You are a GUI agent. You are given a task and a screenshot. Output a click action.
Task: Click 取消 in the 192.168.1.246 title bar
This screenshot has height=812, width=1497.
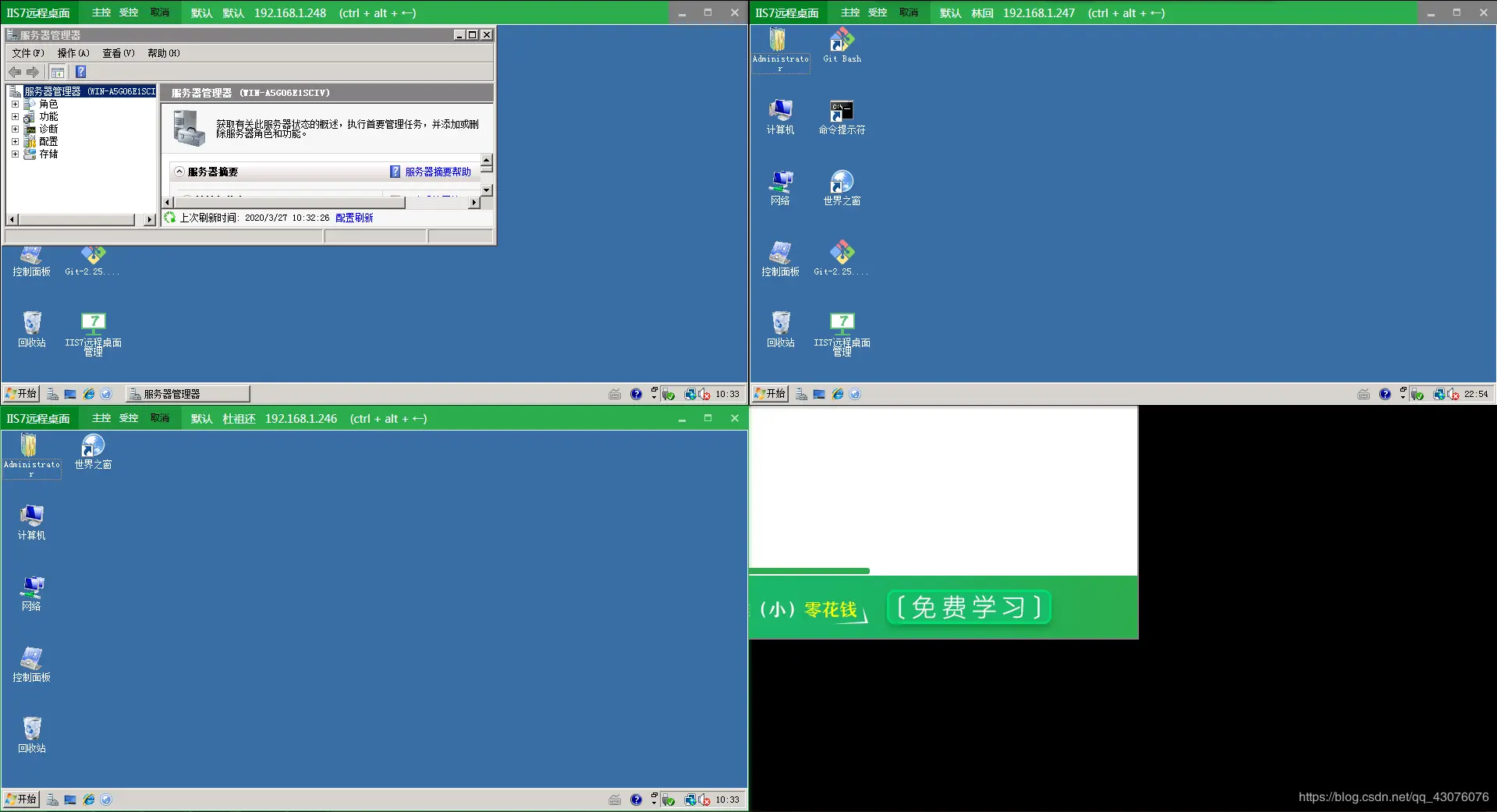pos(160,418)
